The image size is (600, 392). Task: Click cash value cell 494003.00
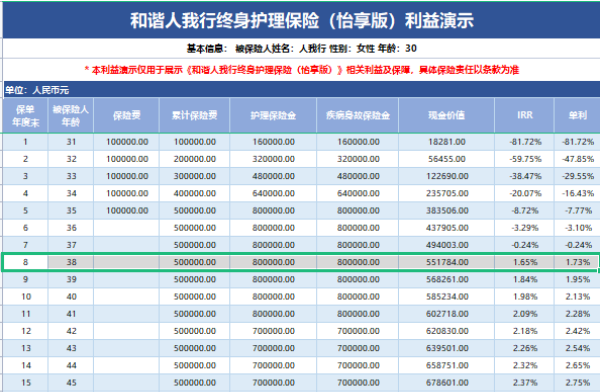pos(447,245)
